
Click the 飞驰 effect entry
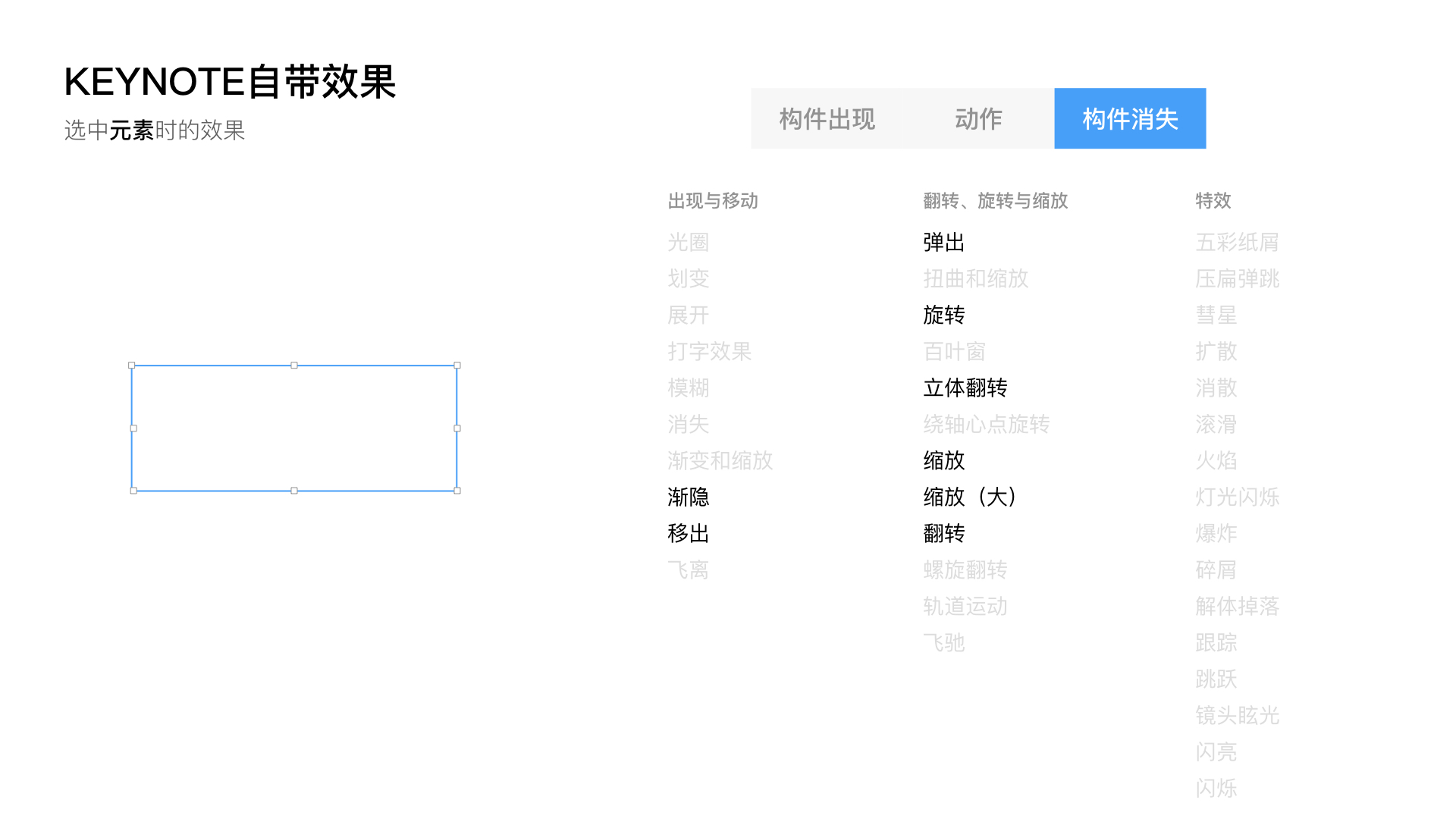pyautogui.click(x=943, y=642)
